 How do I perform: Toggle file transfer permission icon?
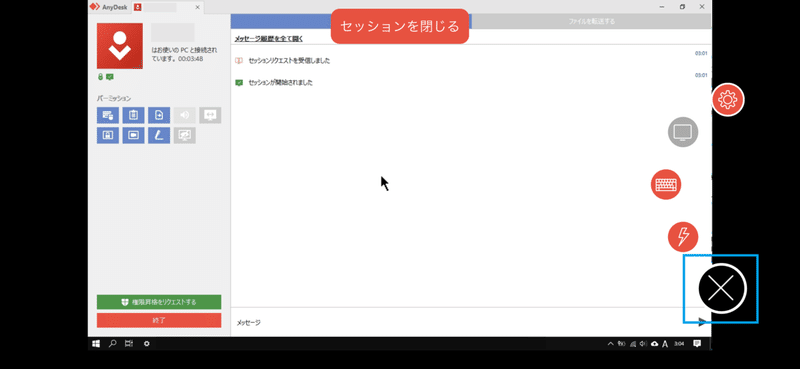click(159, 115)
